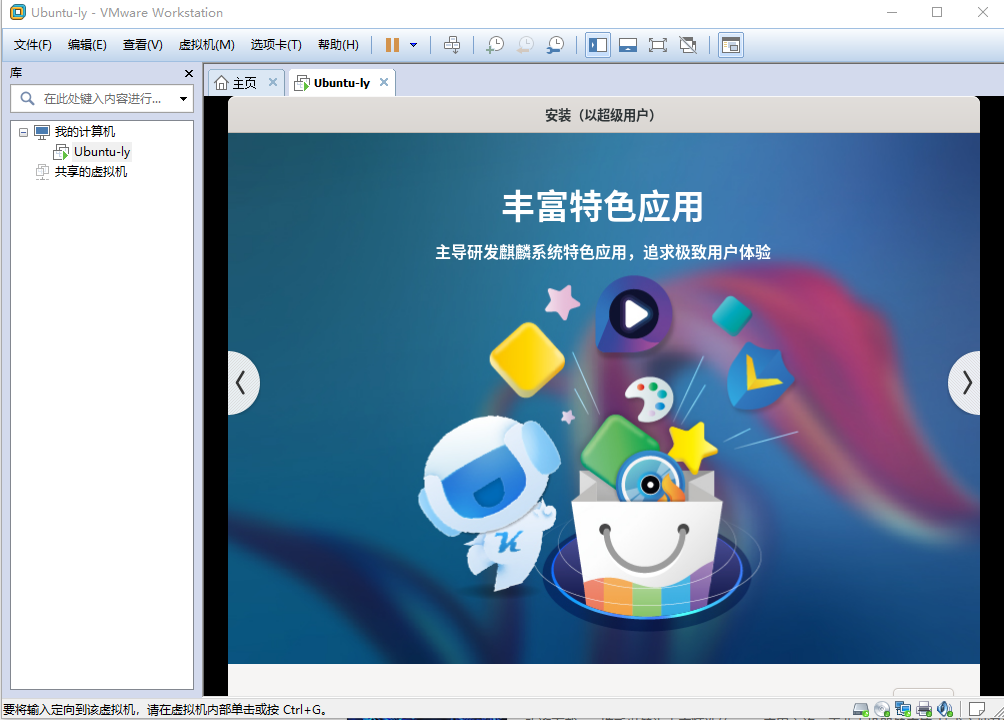Click the printer status bar icon

[924, 709]
